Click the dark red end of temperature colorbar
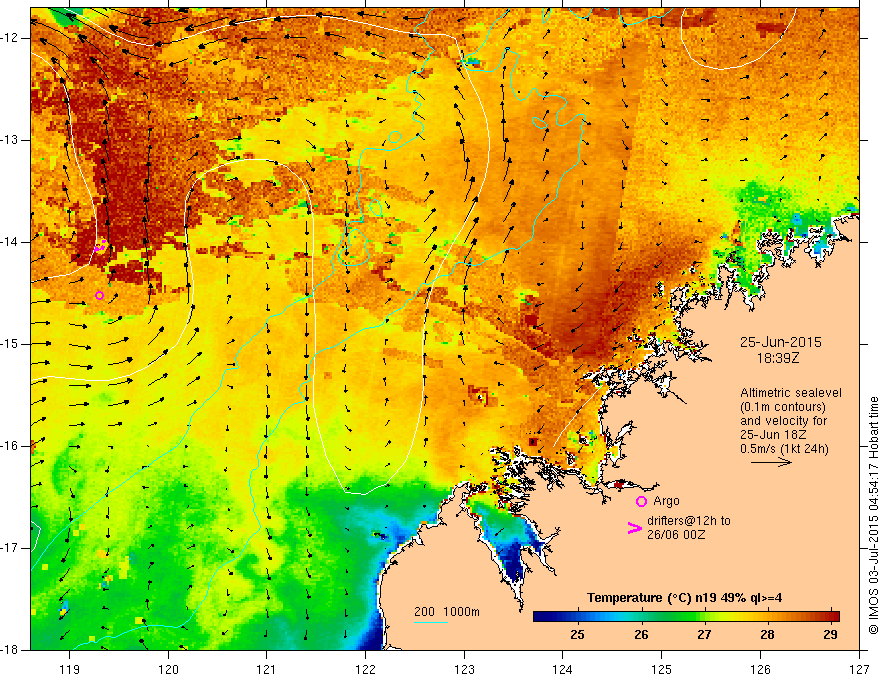This screenshot has height=680, width=880. [834, 617]
